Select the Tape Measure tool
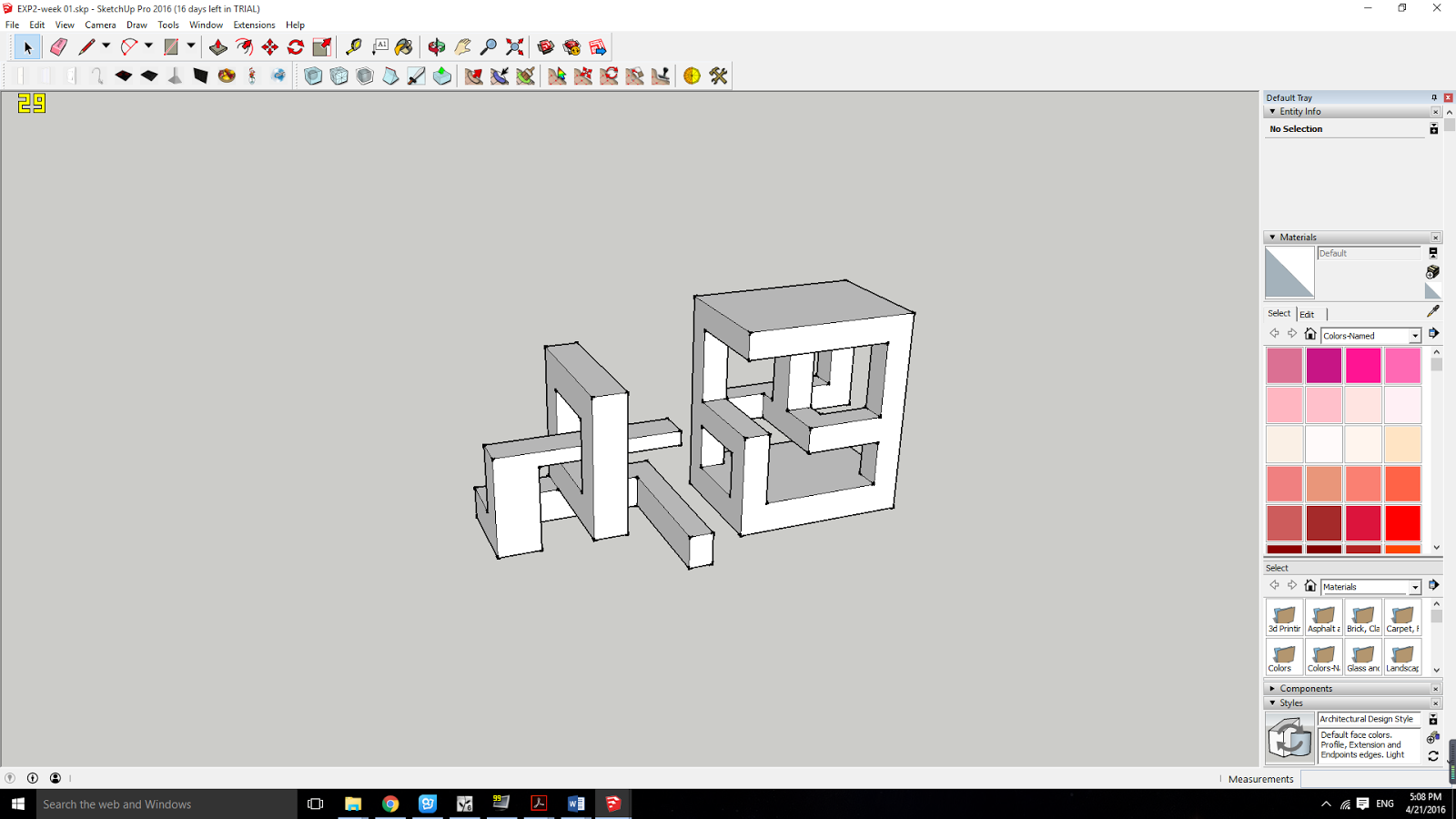Image resolution: width=1456 pixels, height=819 pixels. point(354,47)
